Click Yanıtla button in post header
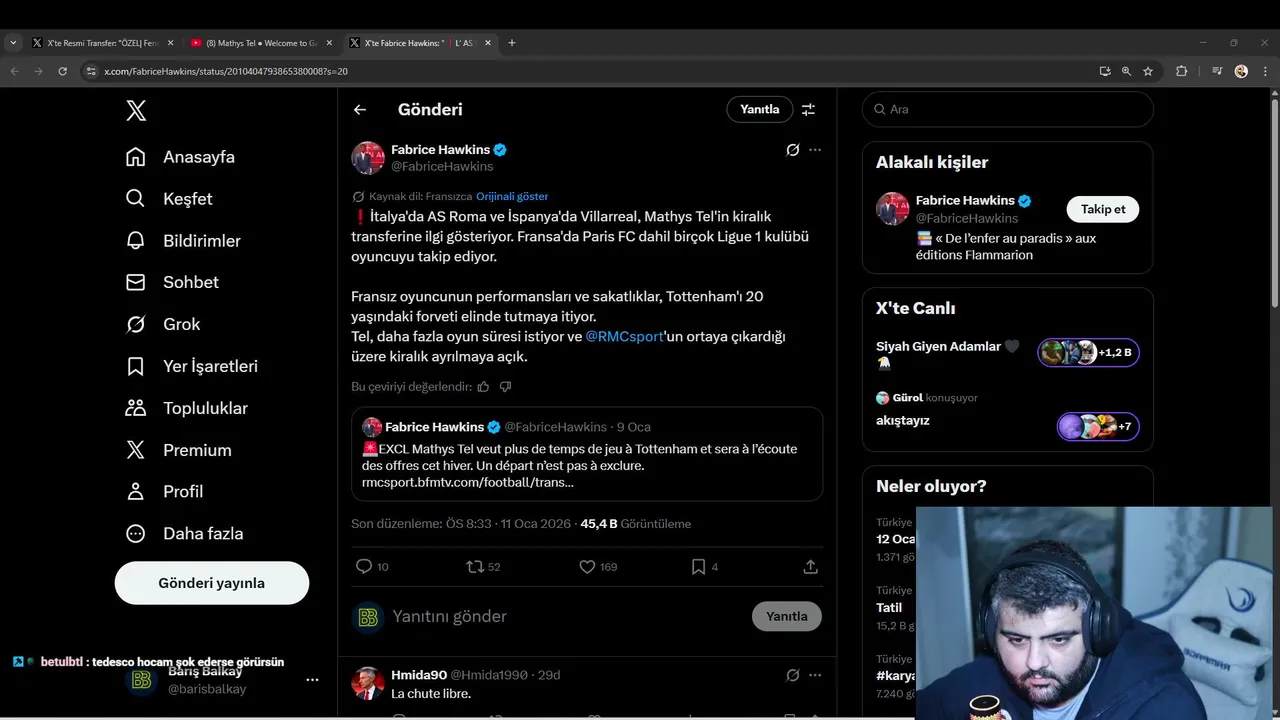Viewport: 1280px width, 720px height. (760, 109)
